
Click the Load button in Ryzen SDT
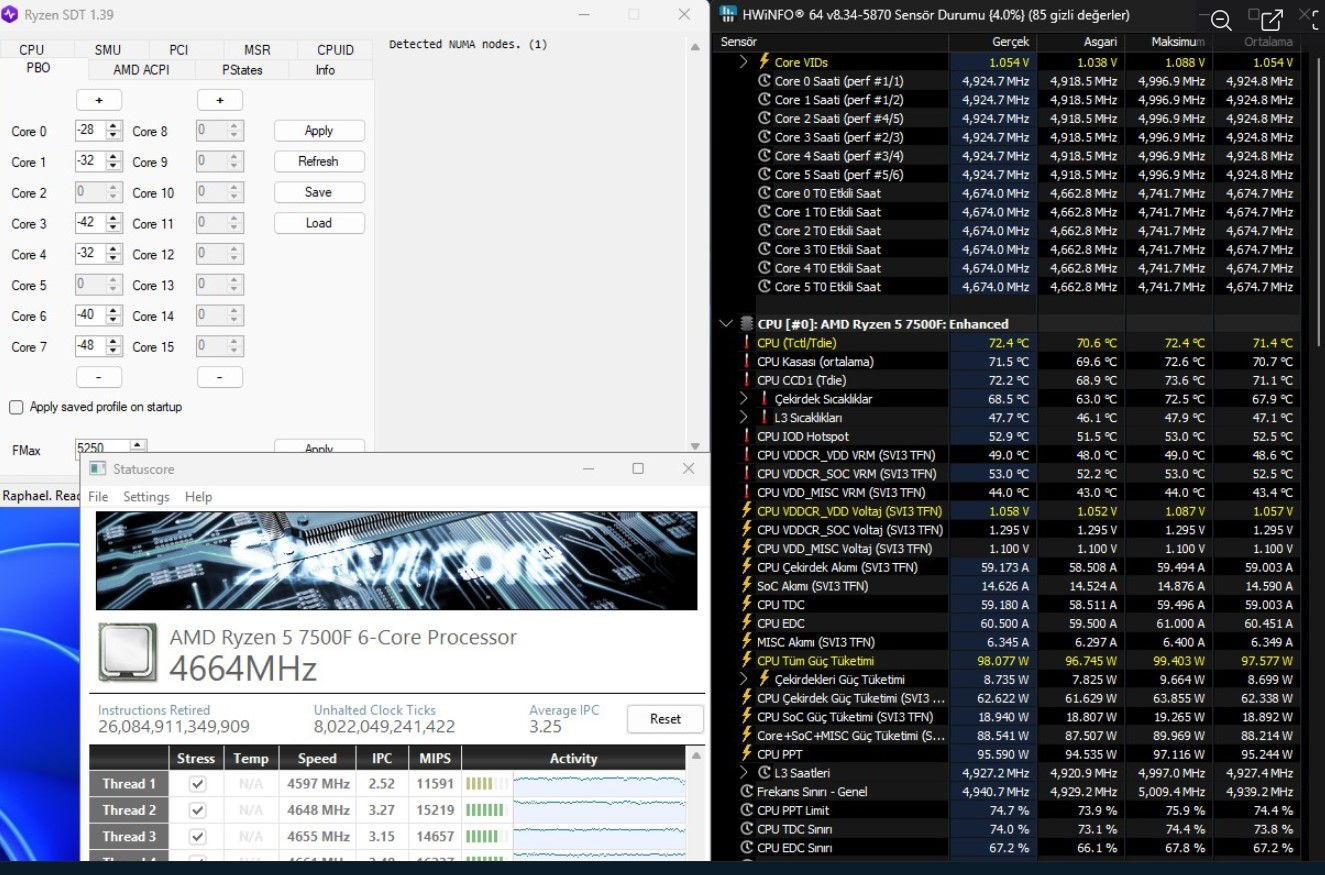[x=319, y=223]
